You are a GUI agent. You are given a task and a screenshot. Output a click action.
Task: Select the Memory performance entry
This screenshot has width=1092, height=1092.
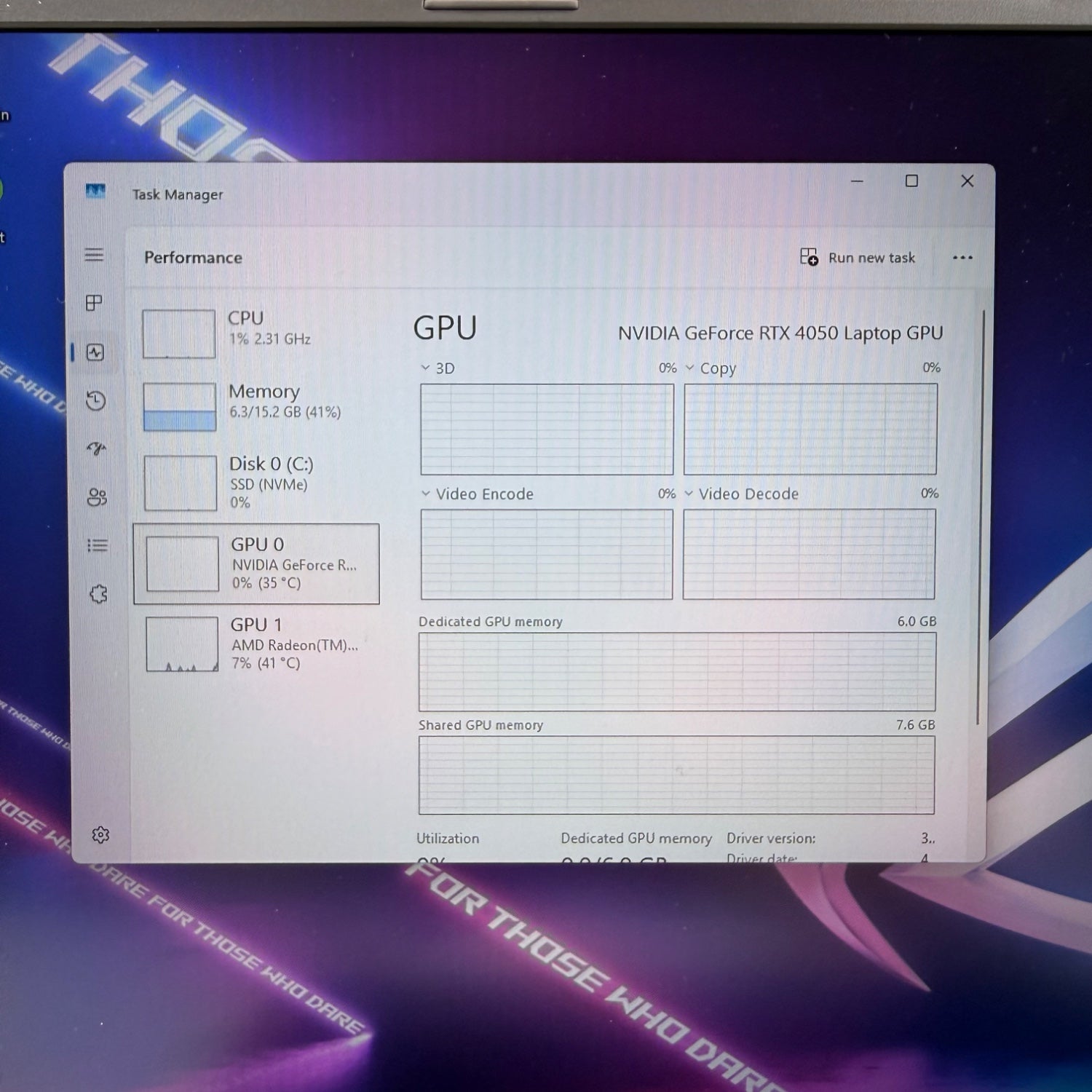tap(256, 407)
